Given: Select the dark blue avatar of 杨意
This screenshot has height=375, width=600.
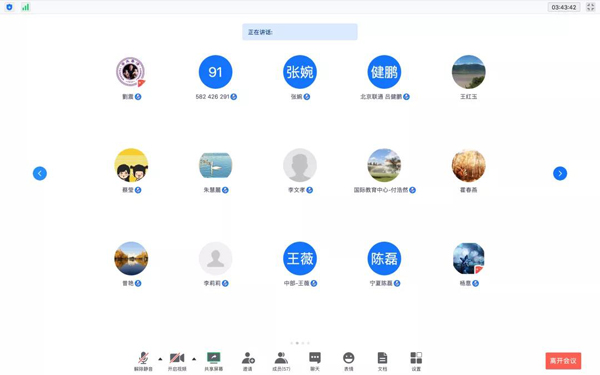Looking at the screenshot, I should [469, 259].
